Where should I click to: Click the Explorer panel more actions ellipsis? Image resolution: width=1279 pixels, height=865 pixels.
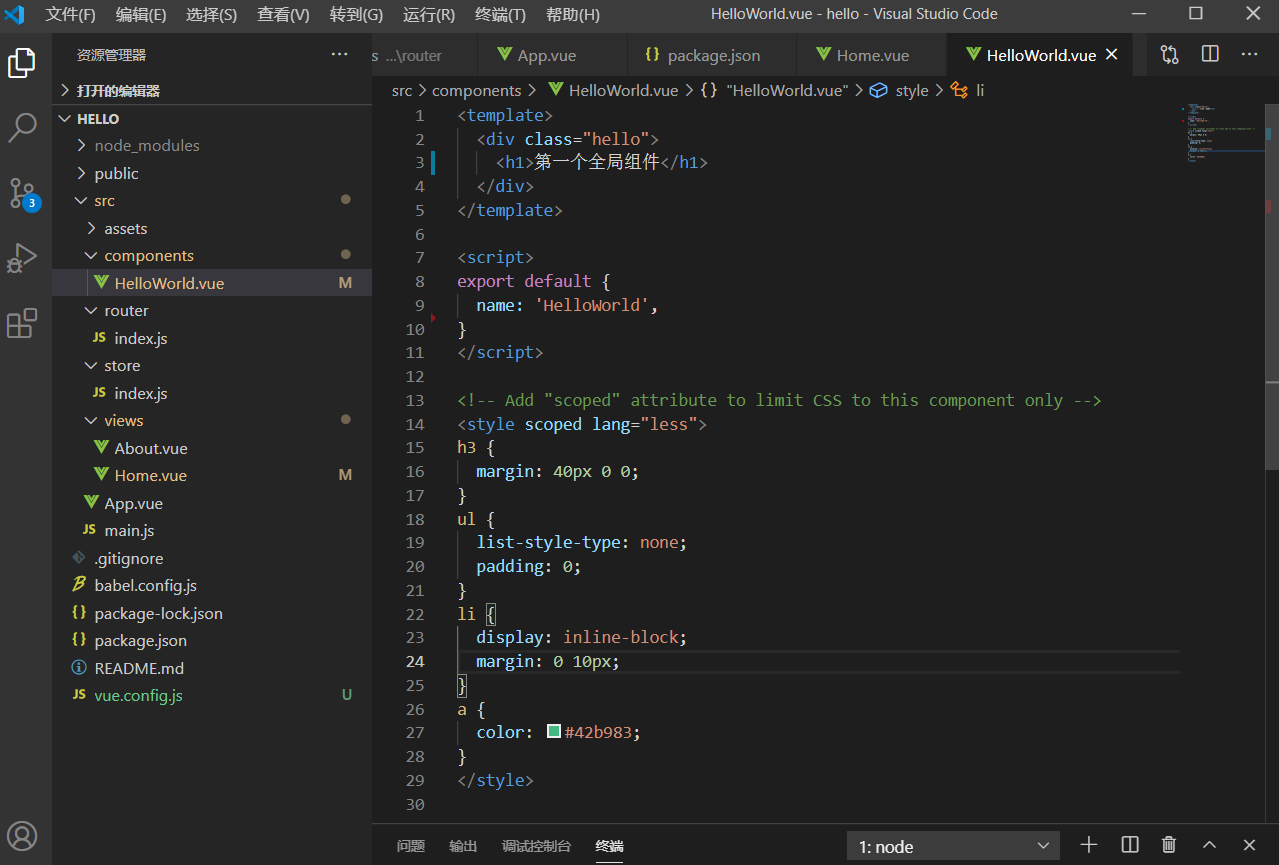340,54
